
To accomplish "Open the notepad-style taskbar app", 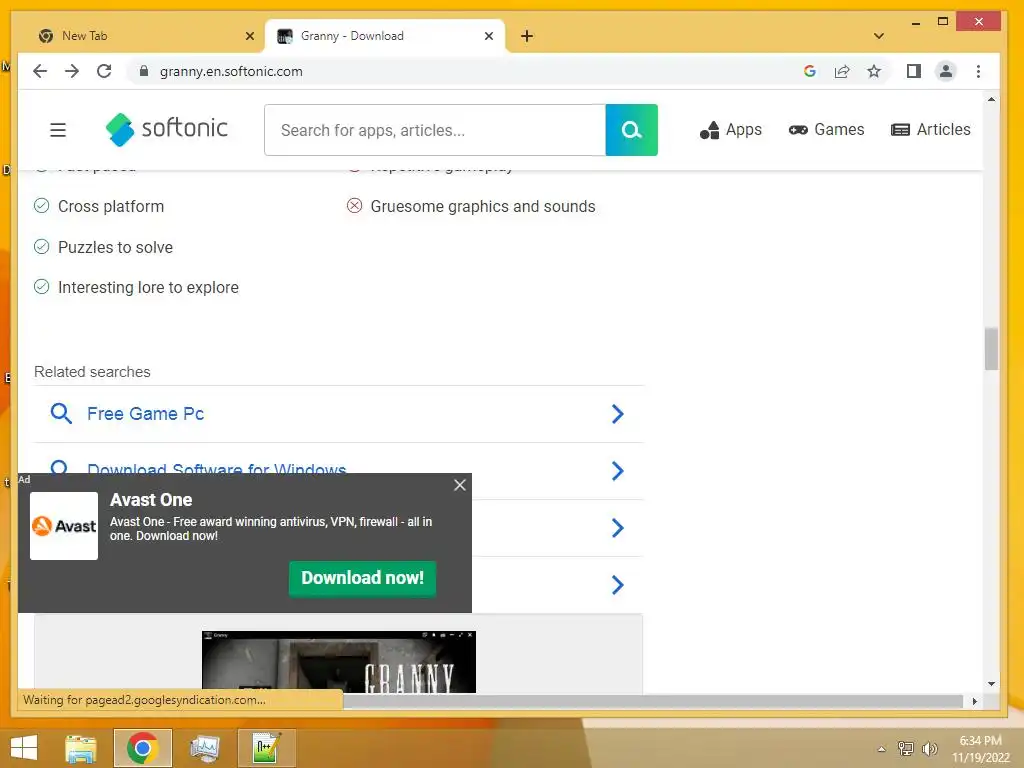I will pyautogui.click(x=266, y=748).
